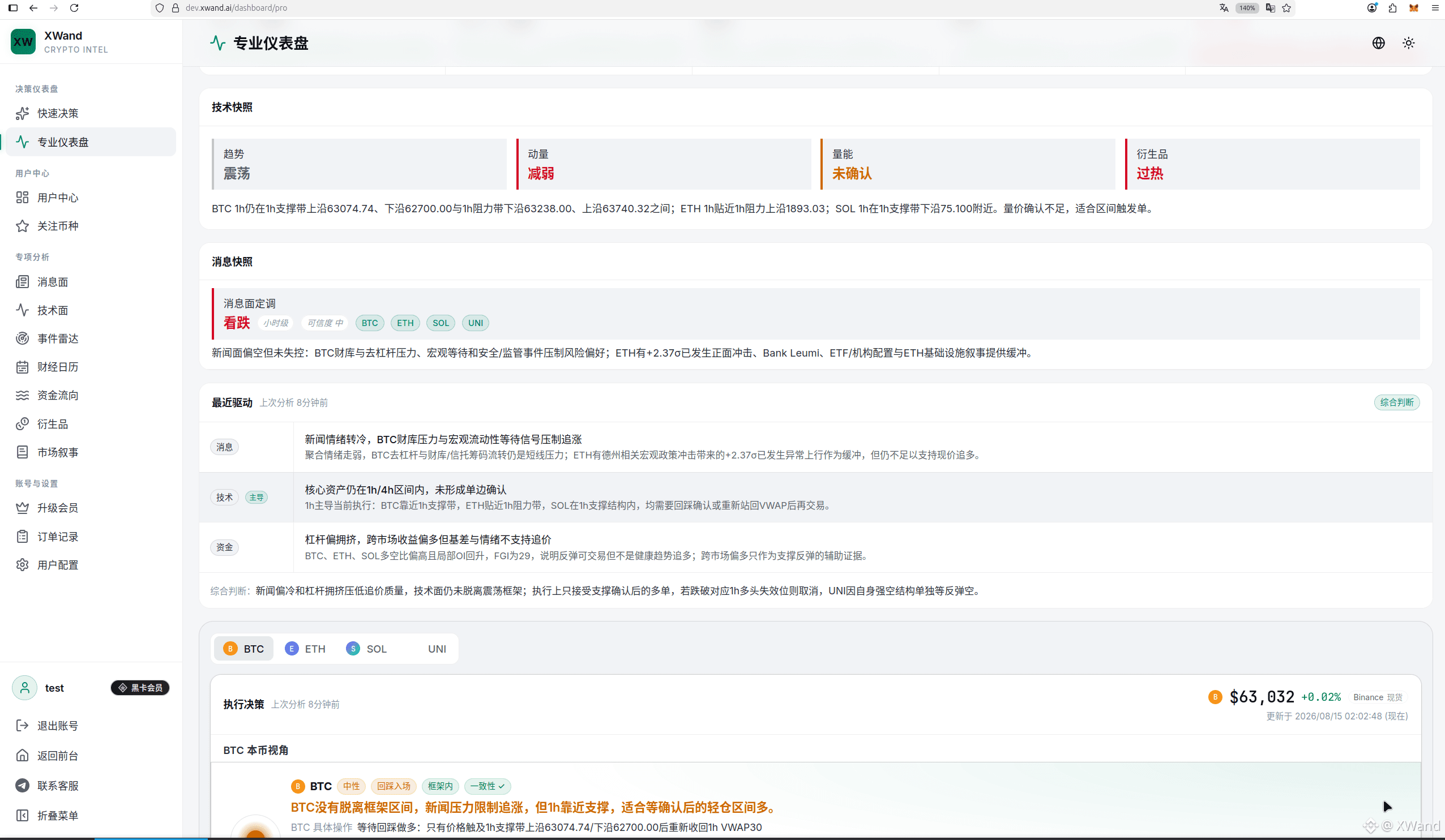Open 财经日历 calendar icon
The image size is (1445, 840).
click(x=22, y=367)
